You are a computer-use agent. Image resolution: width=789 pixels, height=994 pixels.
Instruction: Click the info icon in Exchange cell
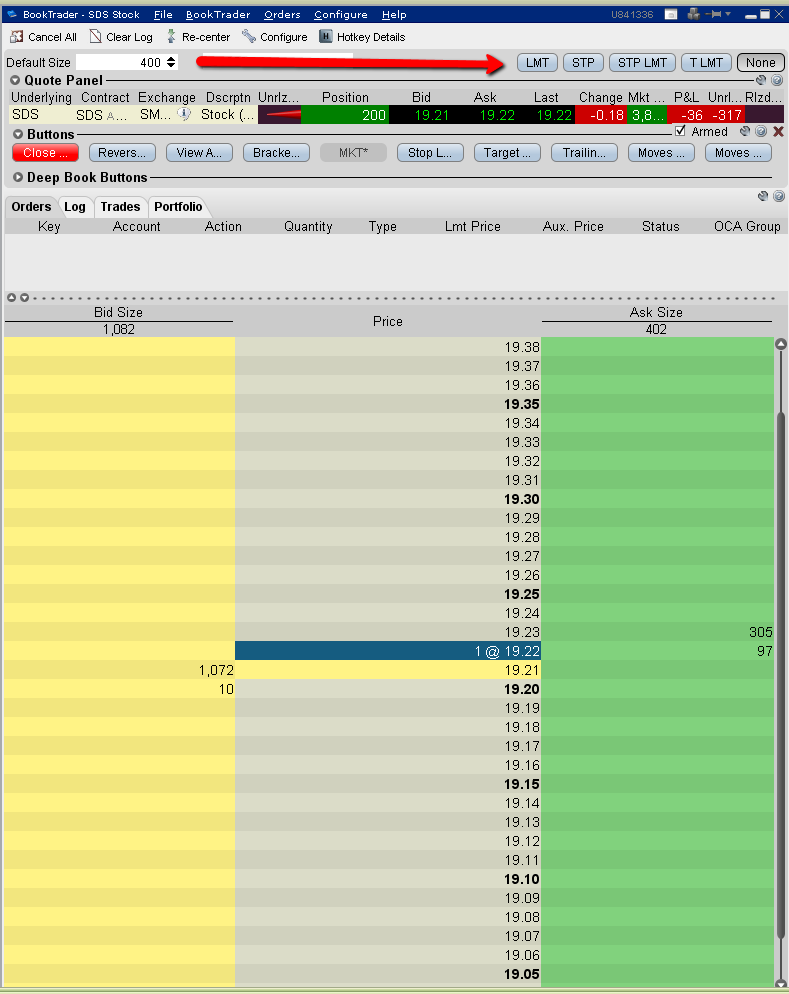(x=184, y=114)
